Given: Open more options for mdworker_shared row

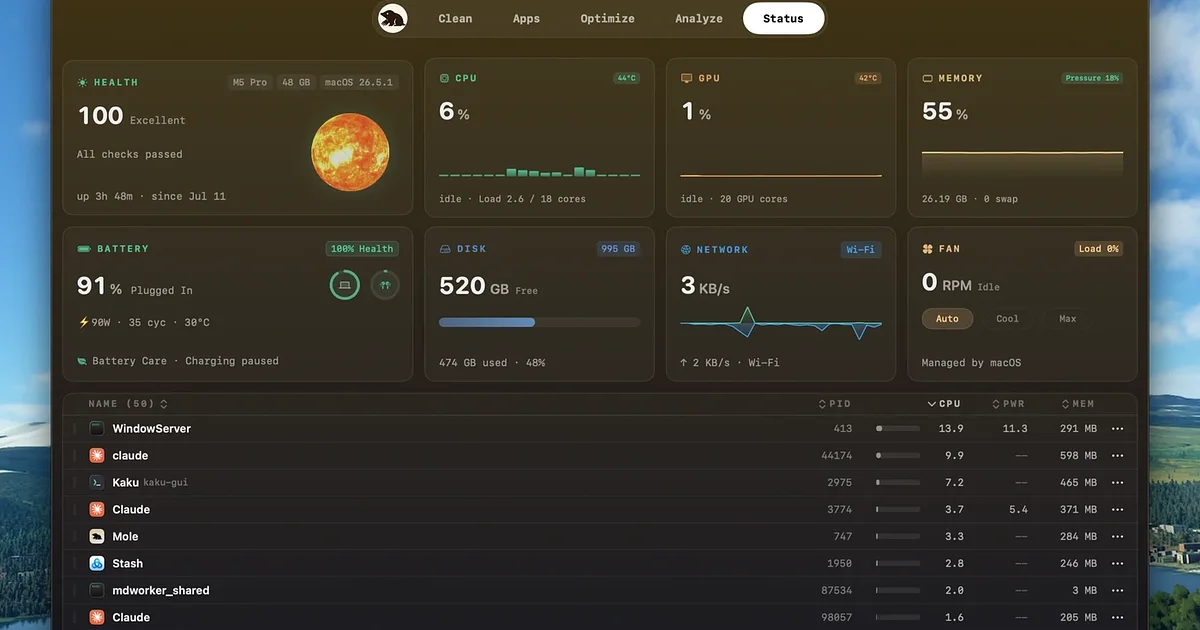Looking at the screenshot, I should click(x=1117, y=591).
